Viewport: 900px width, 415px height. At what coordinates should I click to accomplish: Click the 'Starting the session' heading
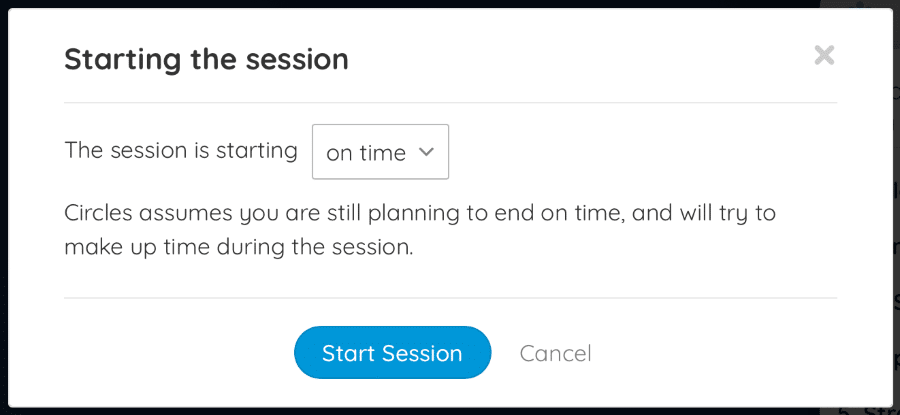(207, 59)
